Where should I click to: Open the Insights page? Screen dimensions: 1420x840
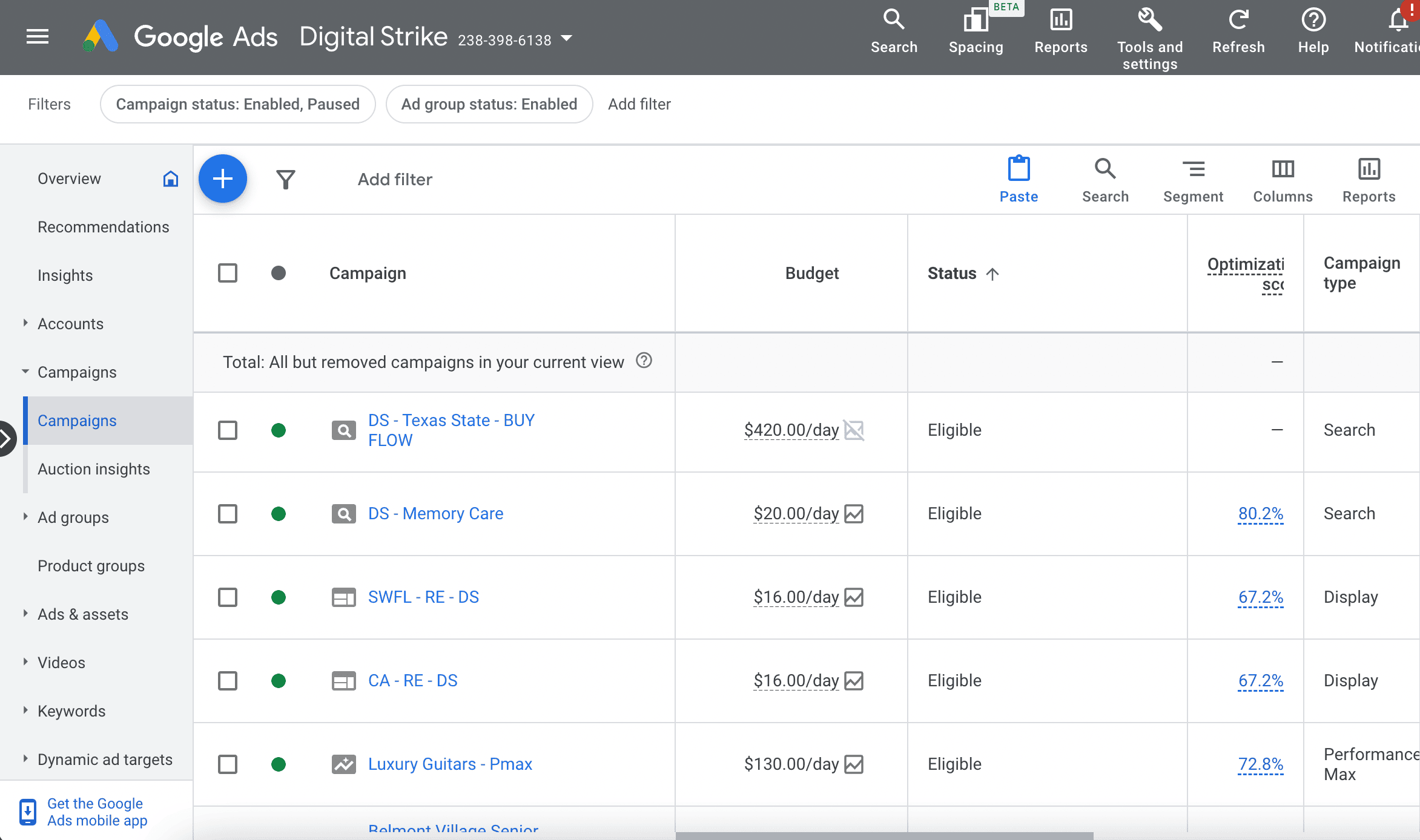coord(65,275)
